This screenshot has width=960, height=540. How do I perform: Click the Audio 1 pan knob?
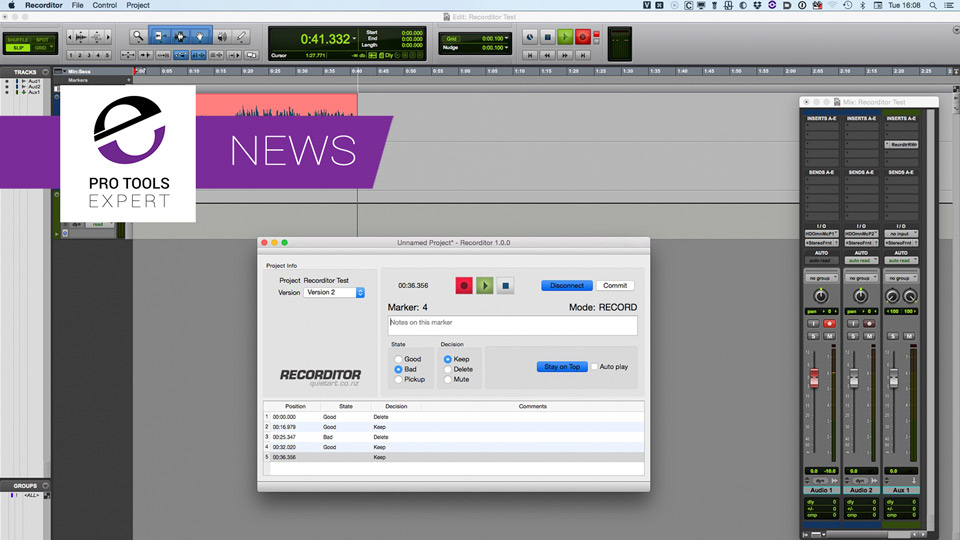tap(820, 296)
